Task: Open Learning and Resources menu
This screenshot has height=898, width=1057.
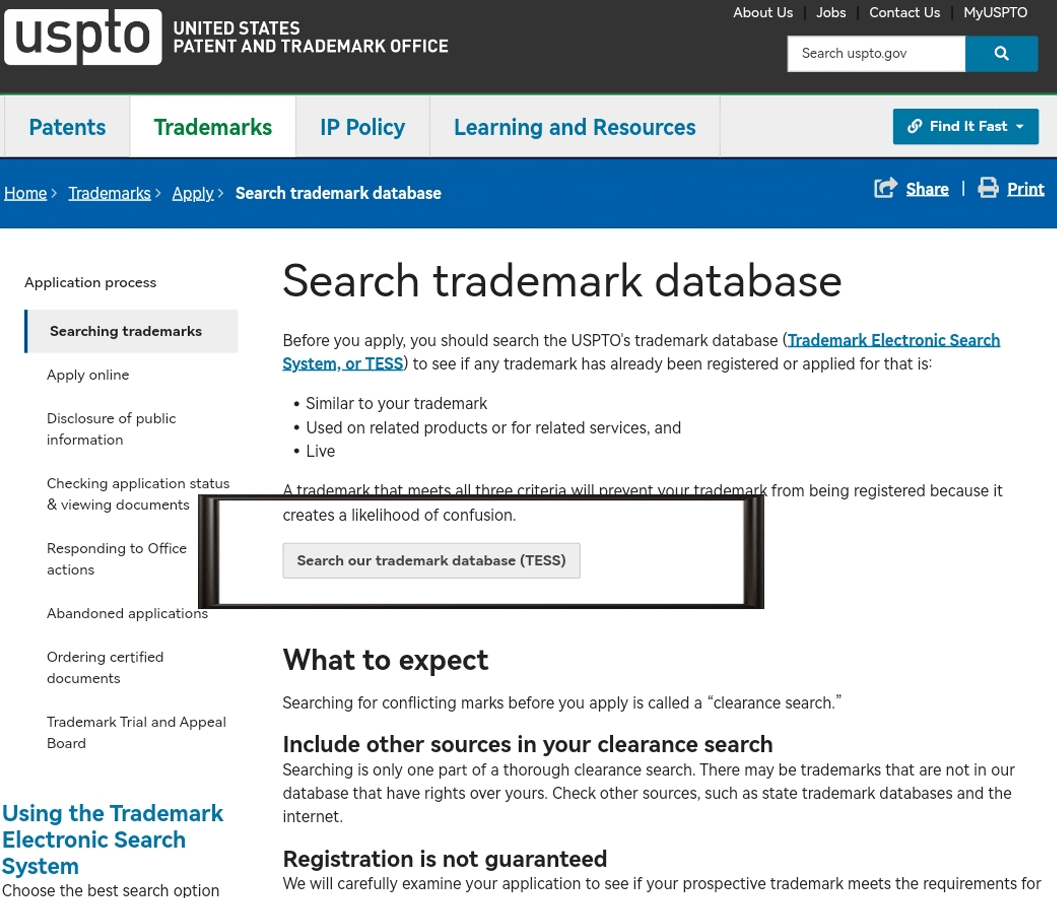Action: click(x=574, y=127)
